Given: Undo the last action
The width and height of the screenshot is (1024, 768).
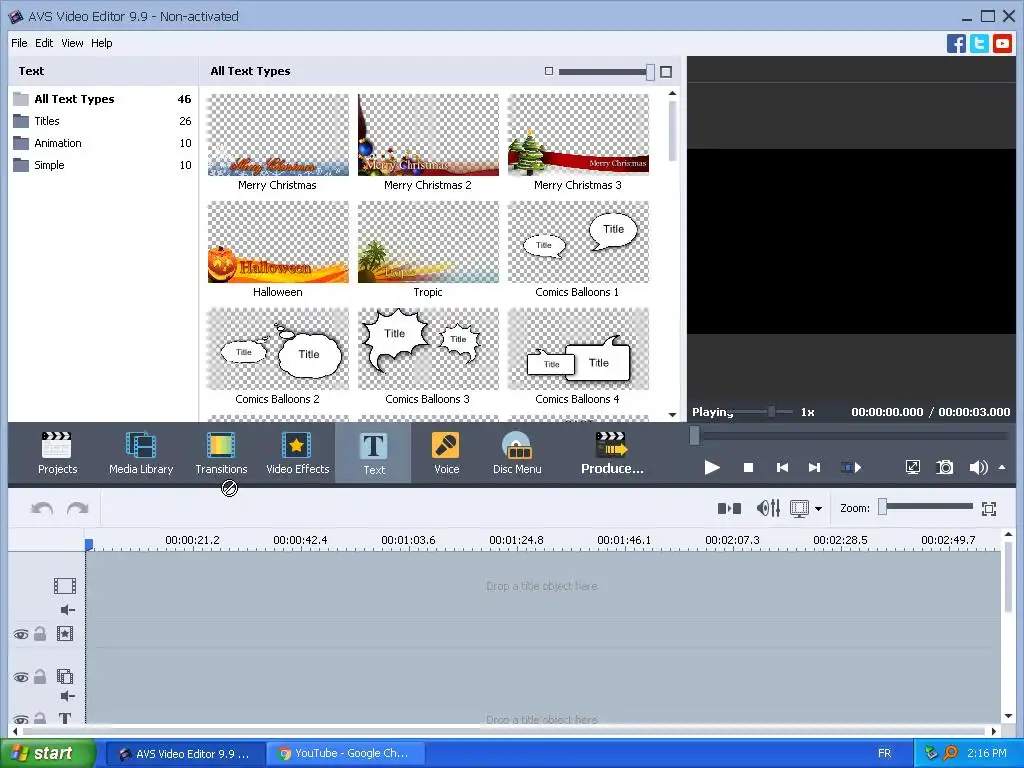Looking at the screenshot, I should tap(42, 509).
